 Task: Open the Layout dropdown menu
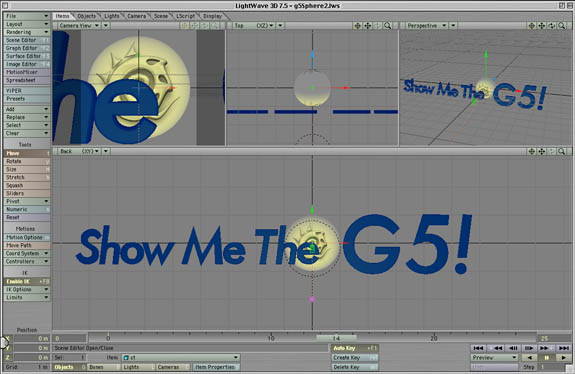(26, 24)
